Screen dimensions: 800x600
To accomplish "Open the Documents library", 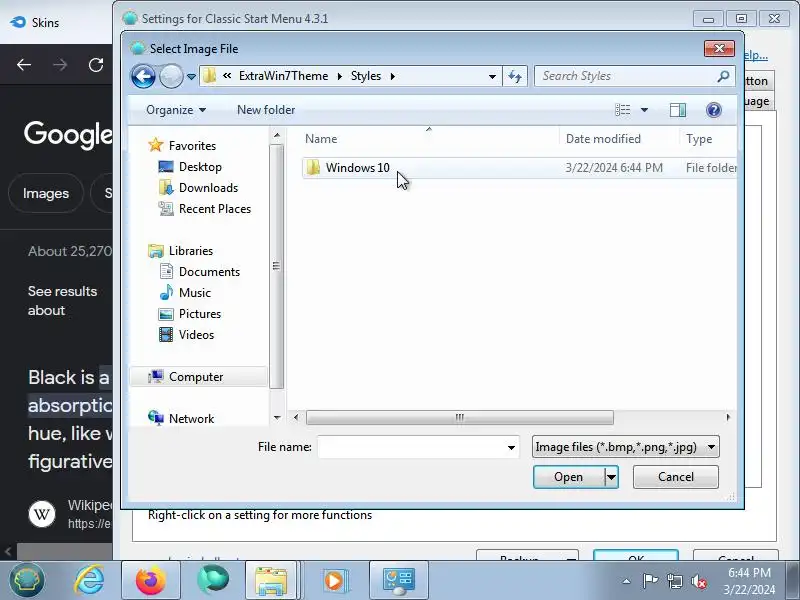I will click(x=209, y=271).
